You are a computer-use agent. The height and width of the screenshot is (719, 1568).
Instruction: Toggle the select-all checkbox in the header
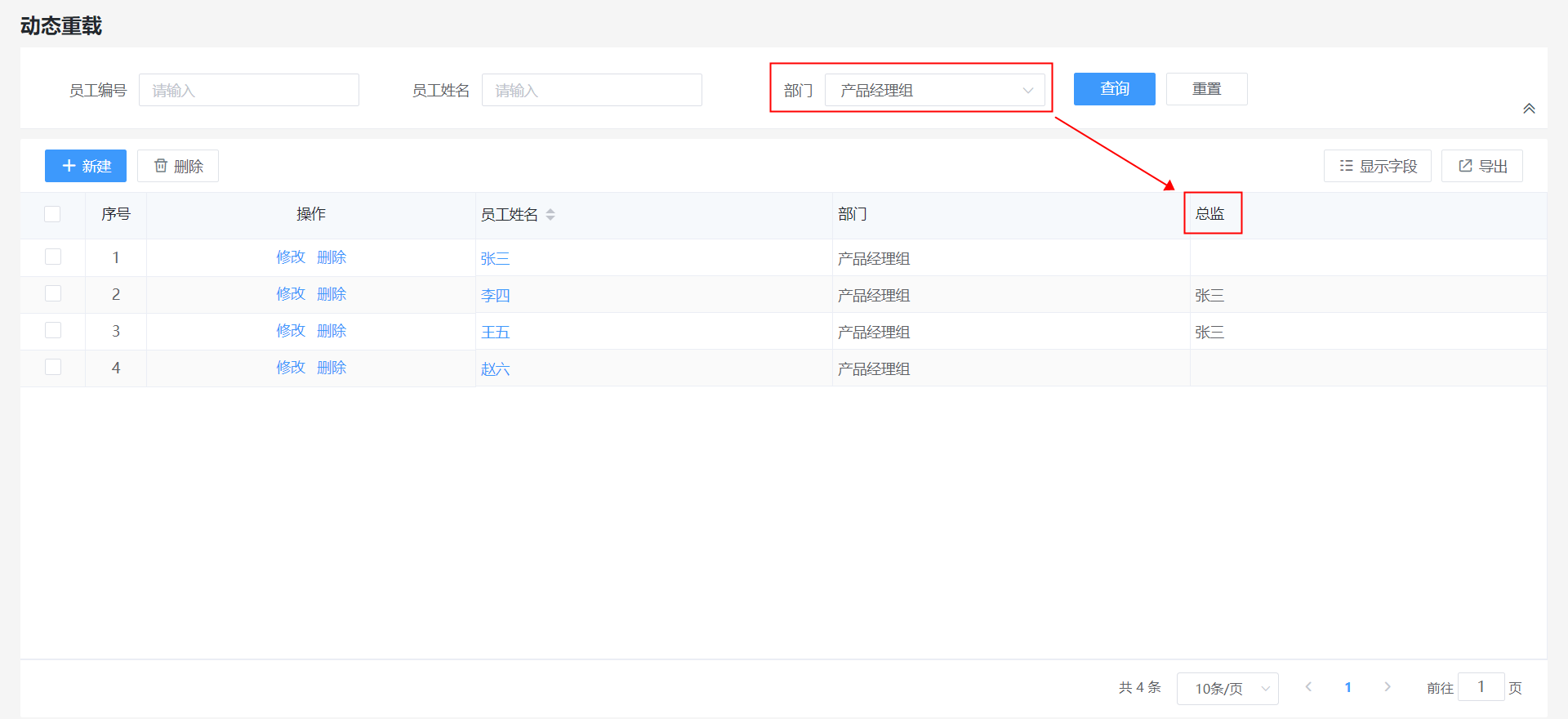[x=53, y=214]
